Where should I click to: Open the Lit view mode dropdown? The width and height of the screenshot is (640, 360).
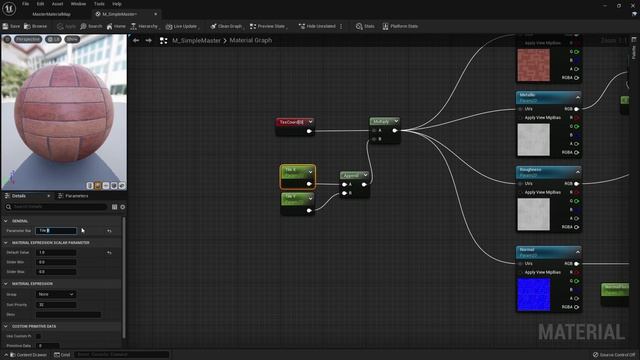pos(53,39)
